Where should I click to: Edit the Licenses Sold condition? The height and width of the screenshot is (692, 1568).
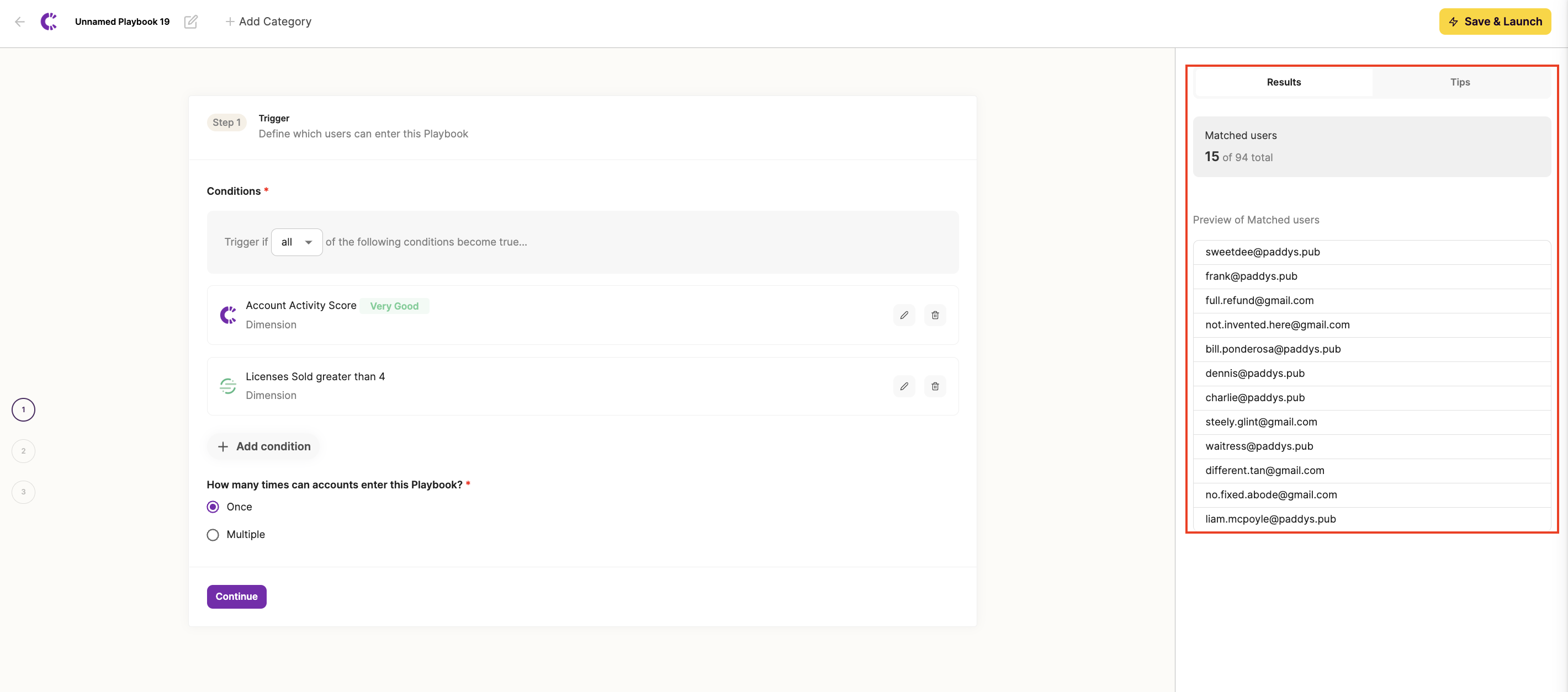point(904,386)
